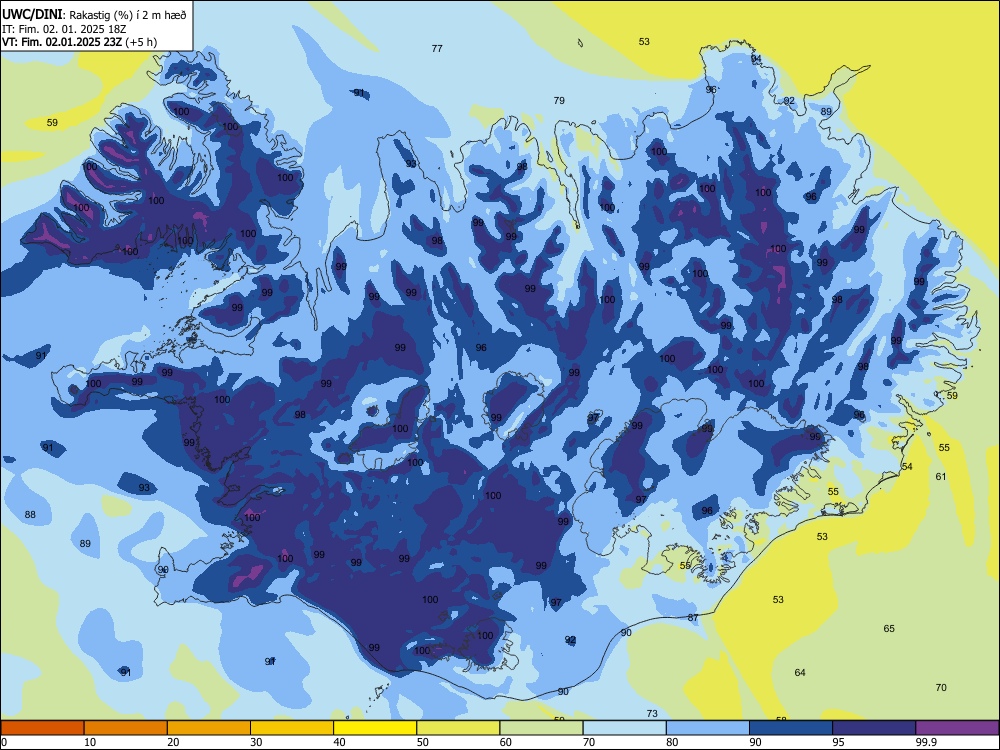Click the yellow-green 50–60 legend swatch
This screenshot has width=1000, height=750.
458,728
